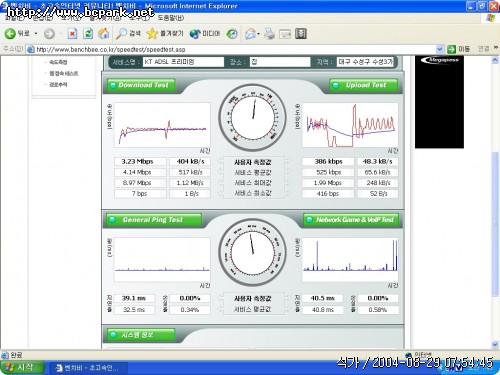Image resolution: width=500 pixels, height=375 pixels.
Task: Select the 8.97 Mbps service maximum
Action: pyautogui.click(x=140, y=183)
